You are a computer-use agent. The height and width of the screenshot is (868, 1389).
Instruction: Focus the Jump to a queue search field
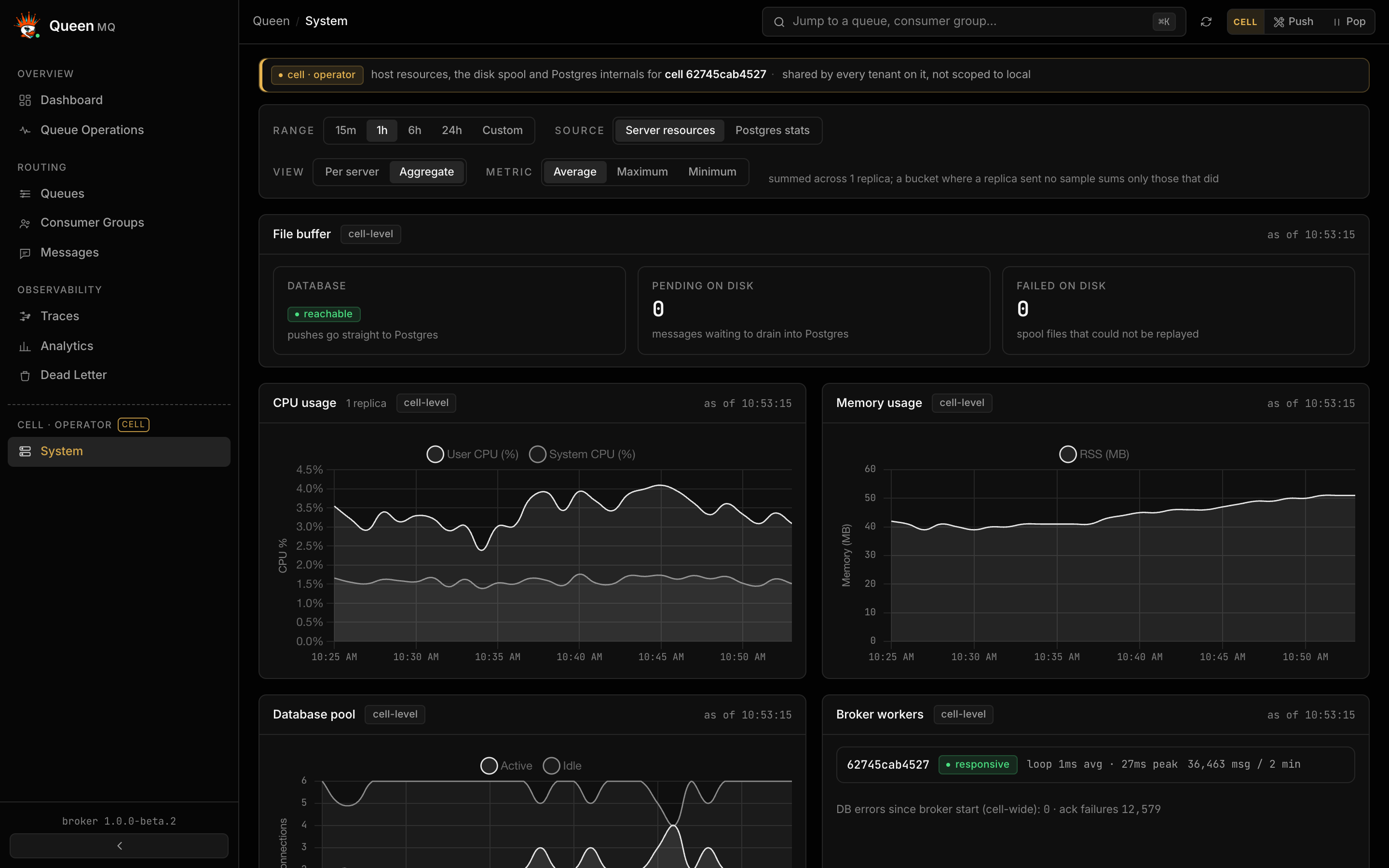point(973,22)
